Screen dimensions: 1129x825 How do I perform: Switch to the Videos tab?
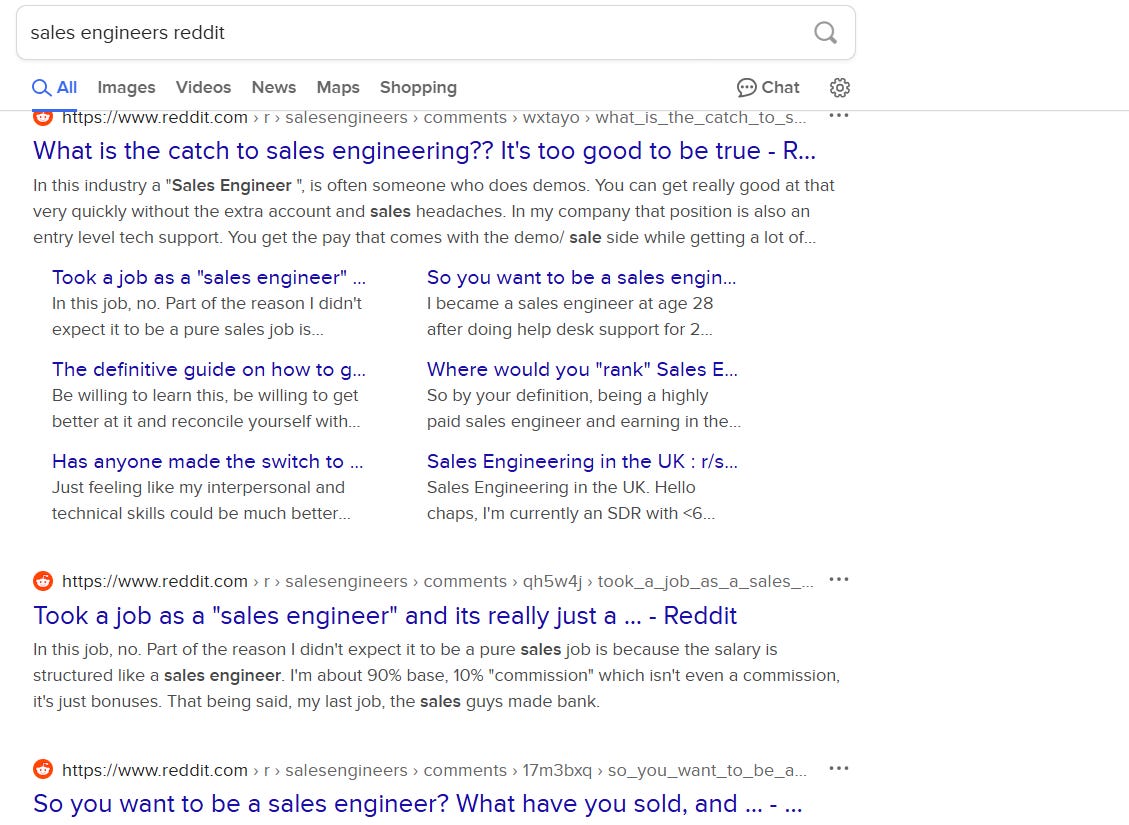point(203,88)
